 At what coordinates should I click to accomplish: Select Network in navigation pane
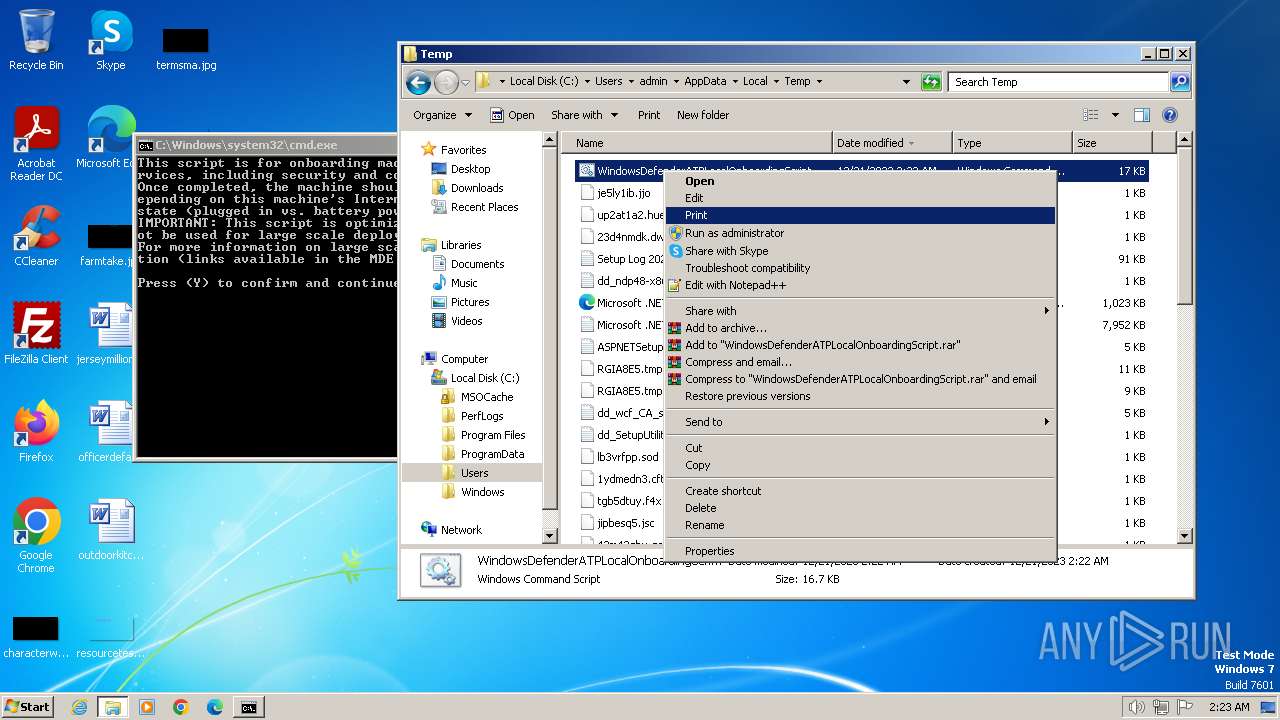click(x=461, y=530)
